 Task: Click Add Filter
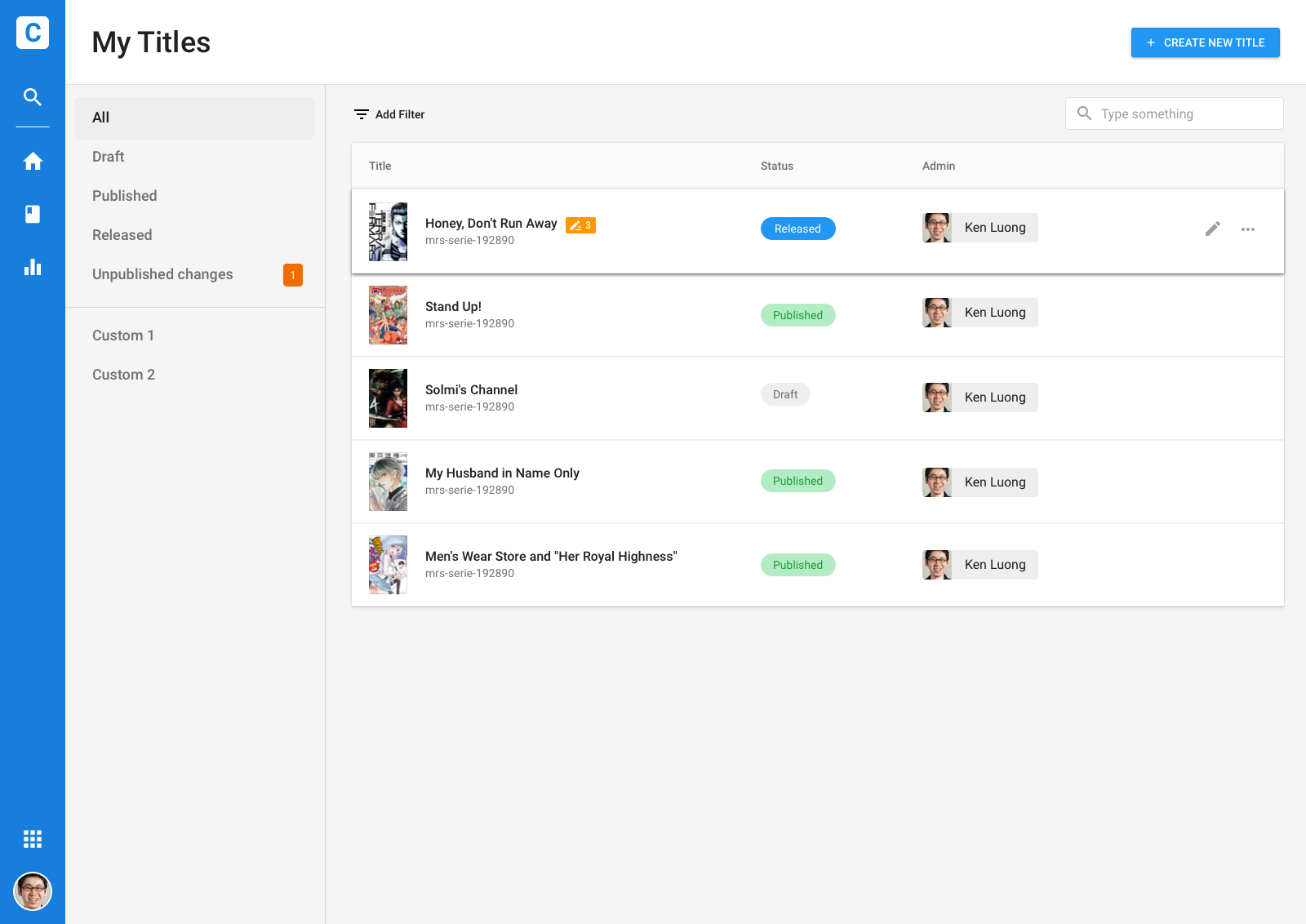tap(389, 114)
